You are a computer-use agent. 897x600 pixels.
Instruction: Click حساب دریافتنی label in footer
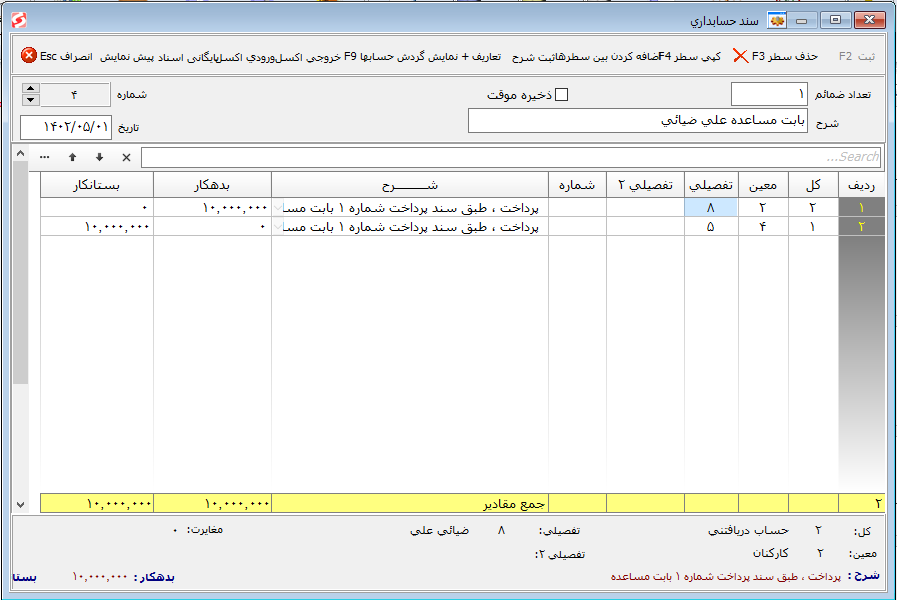748,531
